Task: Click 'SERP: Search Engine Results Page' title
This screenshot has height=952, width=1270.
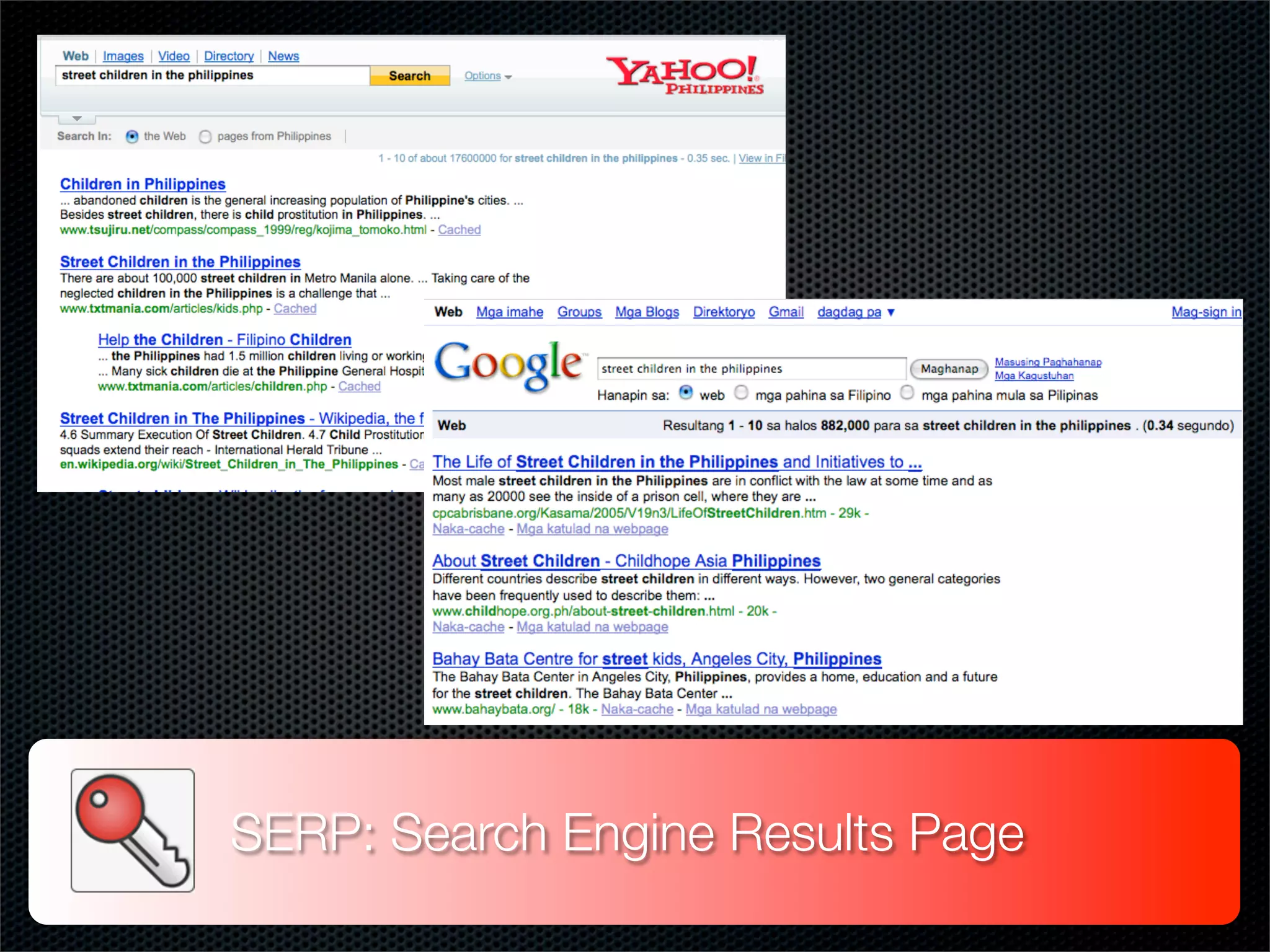Action: pyautogui.click(x=627, y=834)
